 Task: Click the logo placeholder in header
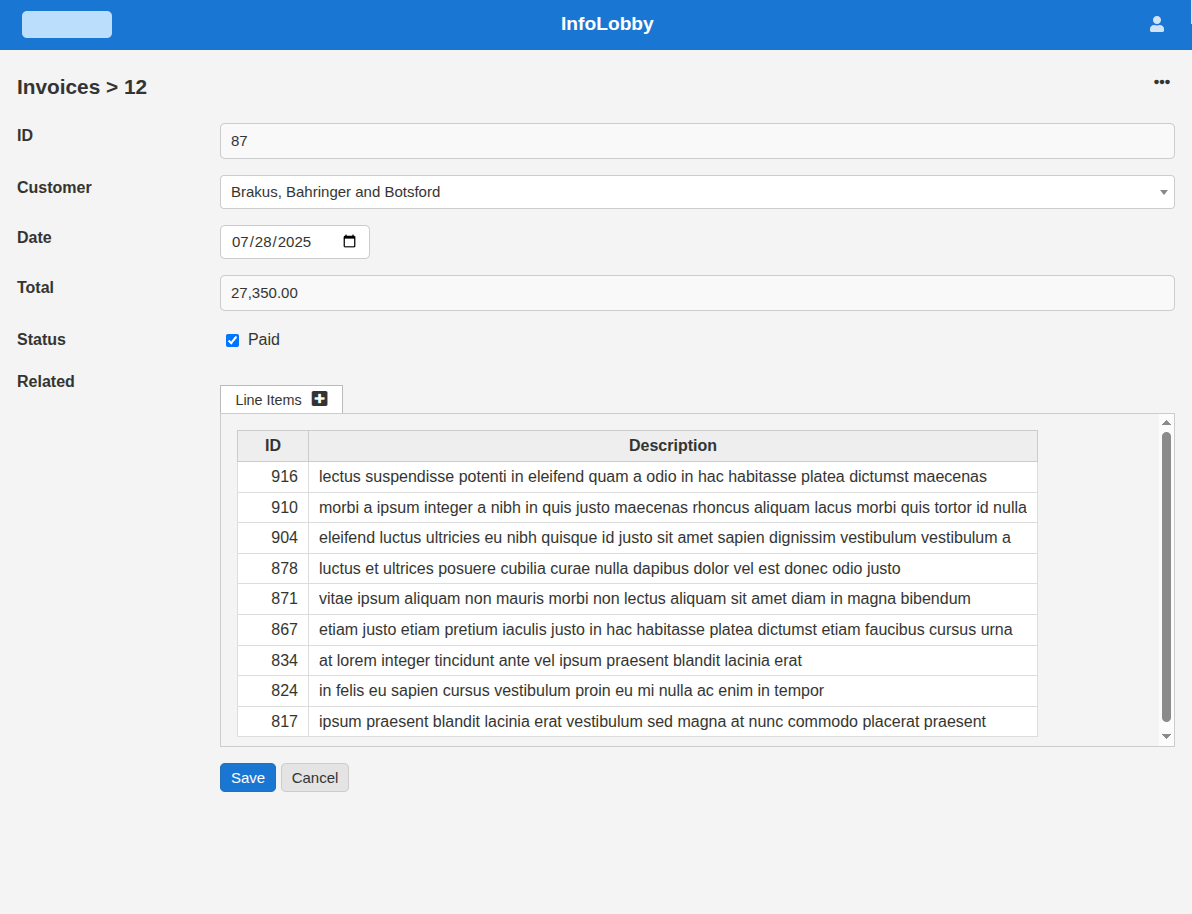coord(67,24)
